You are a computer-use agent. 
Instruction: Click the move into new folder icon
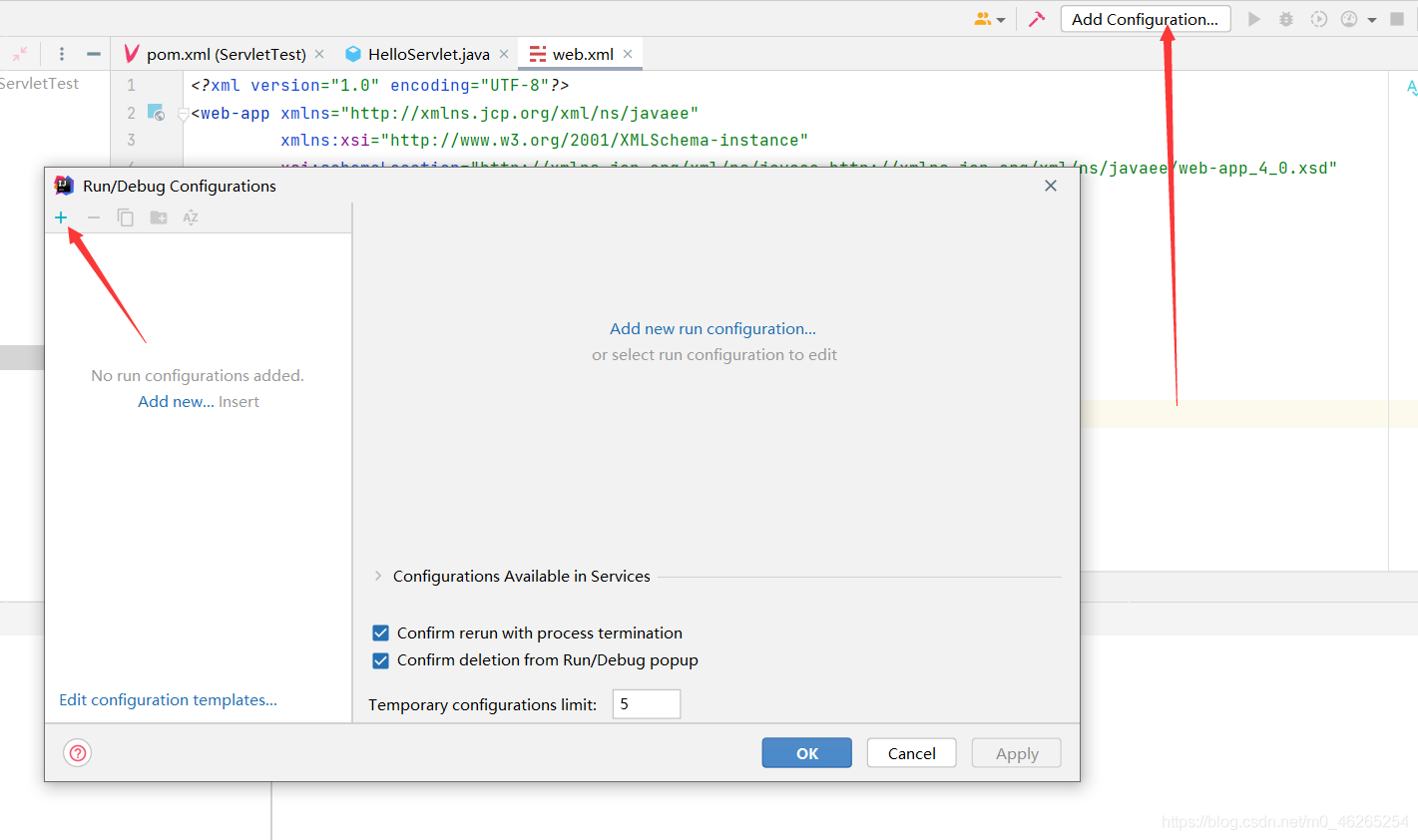click(159, 217)
